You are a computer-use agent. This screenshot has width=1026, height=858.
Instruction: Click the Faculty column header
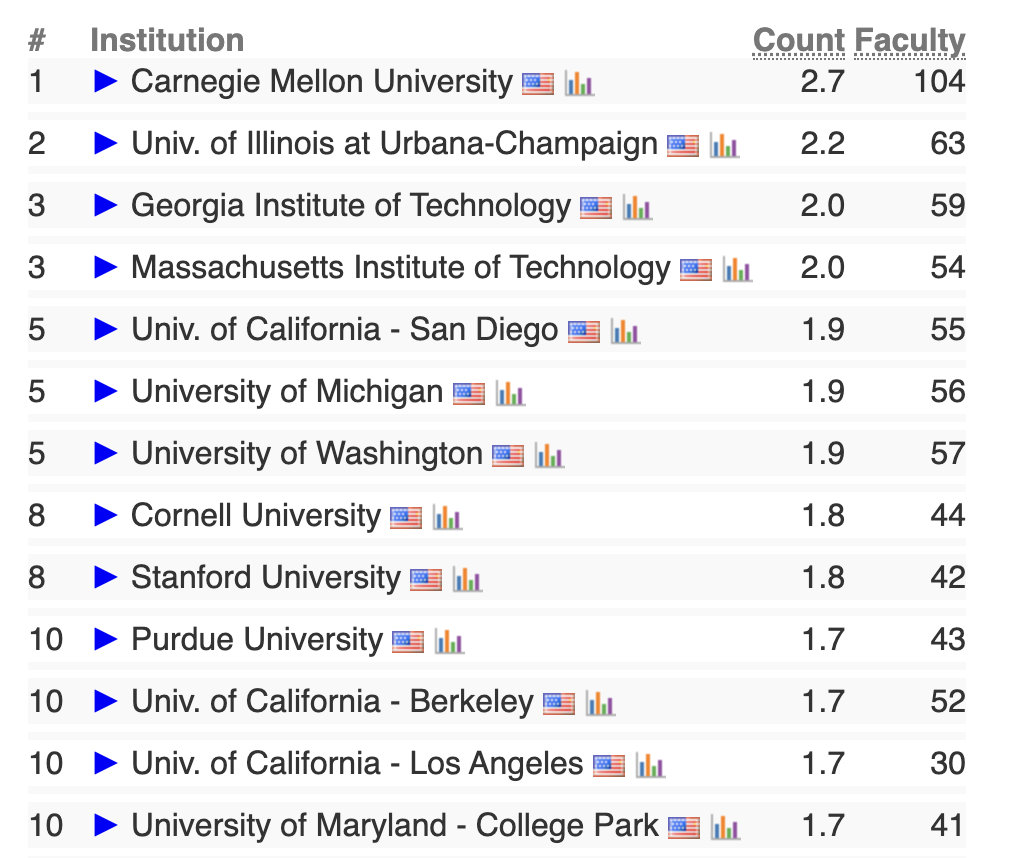point(910,42)
